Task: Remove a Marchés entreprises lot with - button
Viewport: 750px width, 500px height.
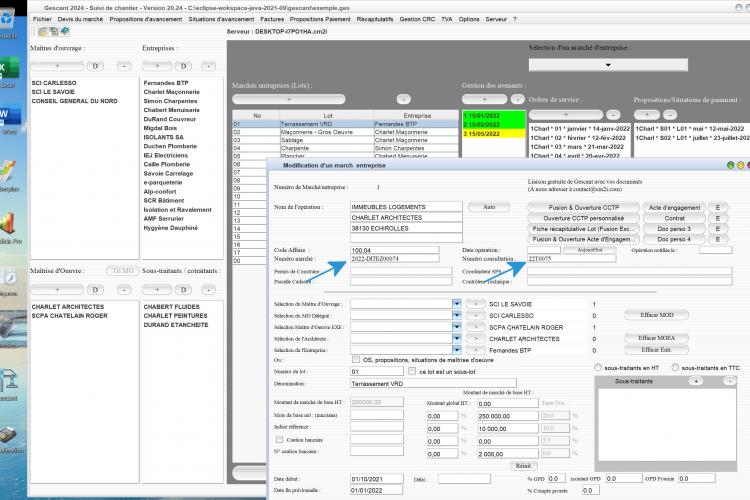Action: click(x=404, y=99)
